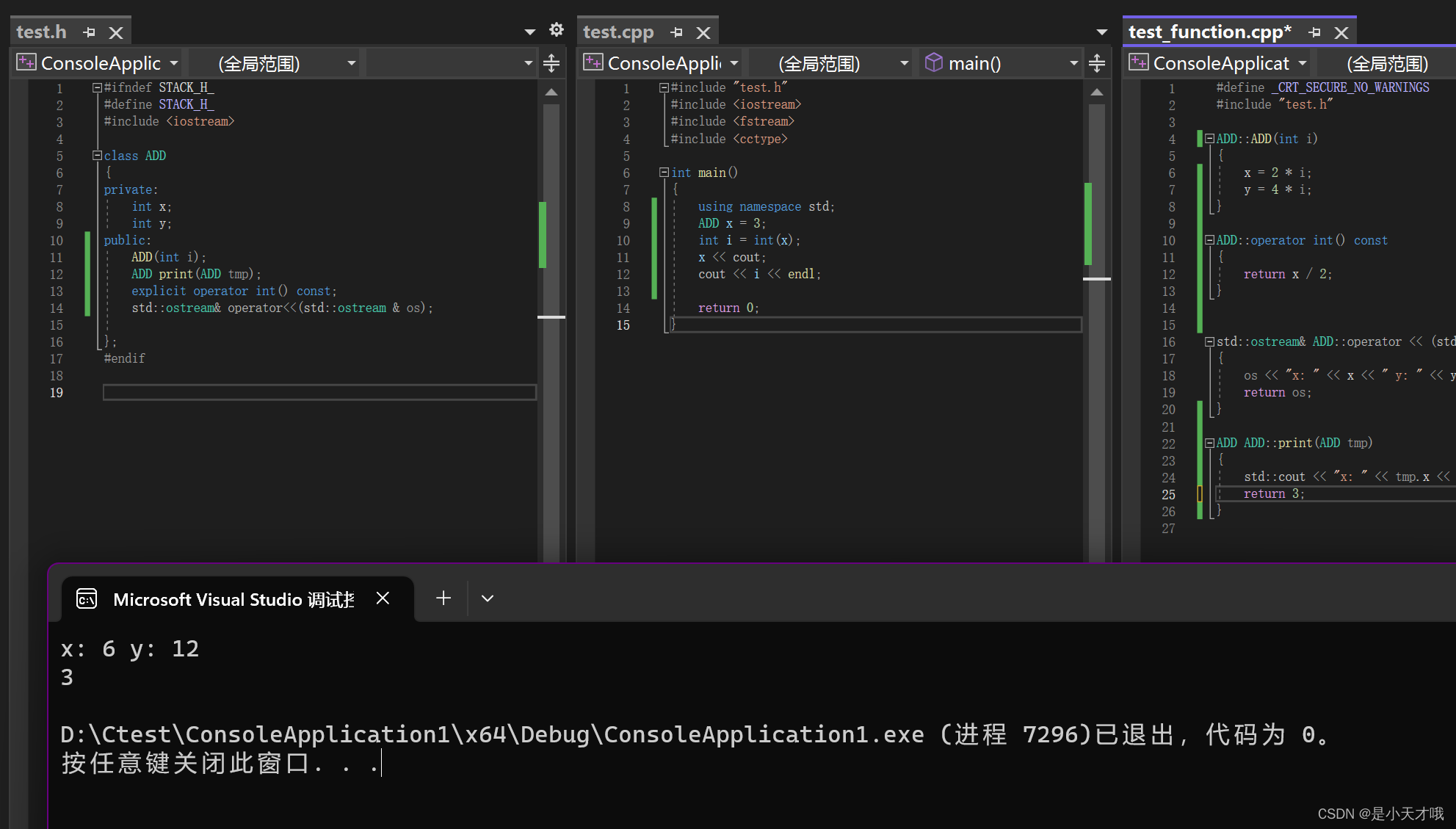Open the (全局范围) scope dropdown in test.h pane
Screen dimensions: 1456x829
click(351, 62)
